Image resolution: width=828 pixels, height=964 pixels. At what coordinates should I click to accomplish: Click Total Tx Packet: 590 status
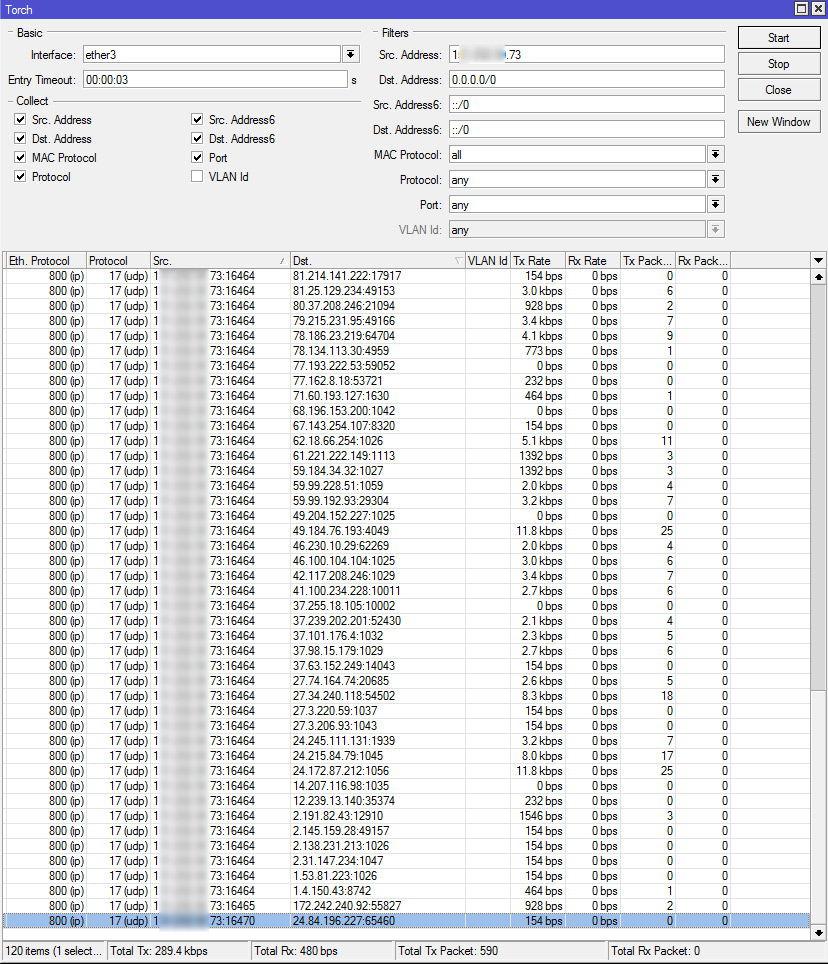click(500, 950)
